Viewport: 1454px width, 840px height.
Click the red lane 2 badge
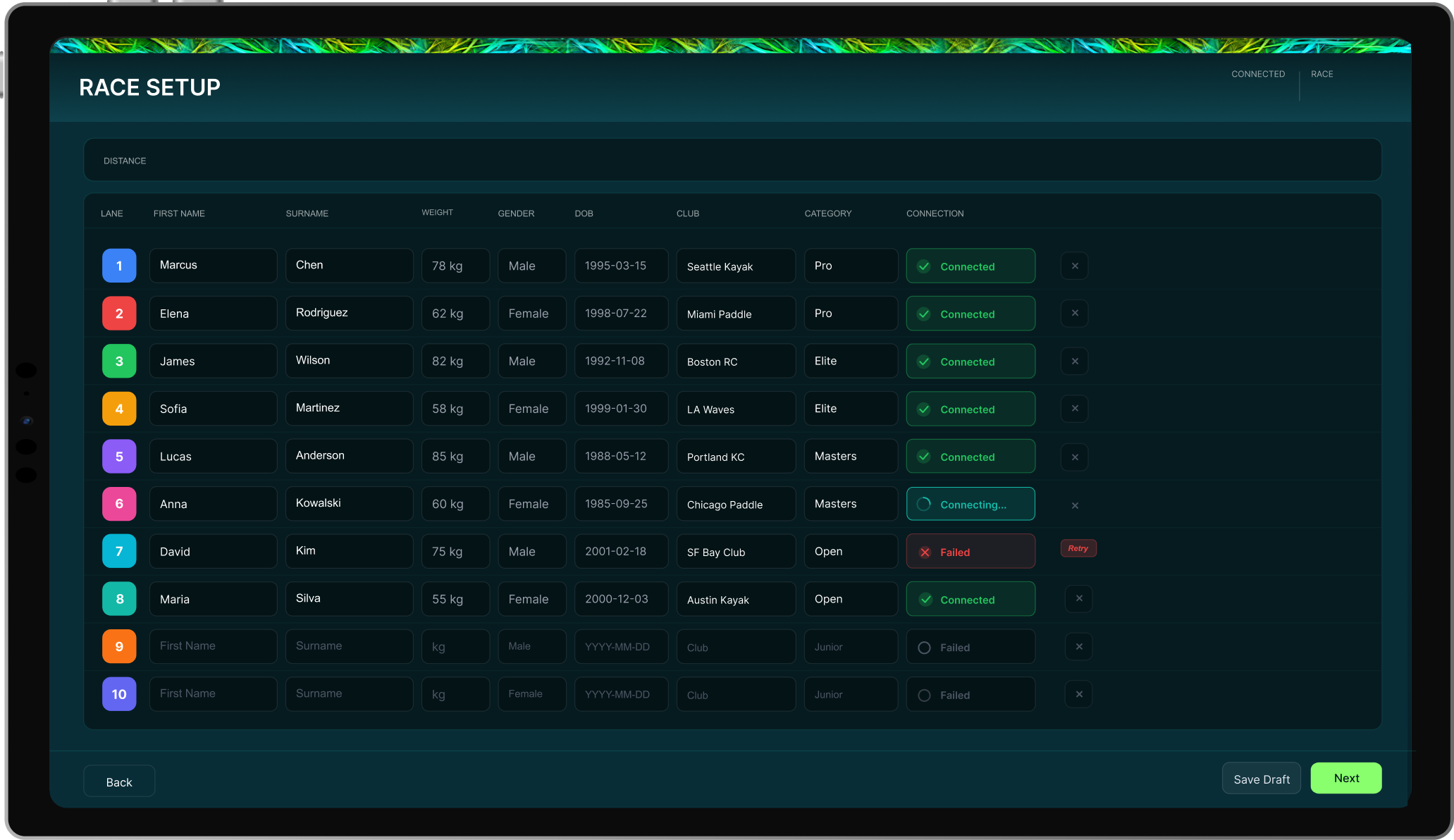tap(119, 313)
